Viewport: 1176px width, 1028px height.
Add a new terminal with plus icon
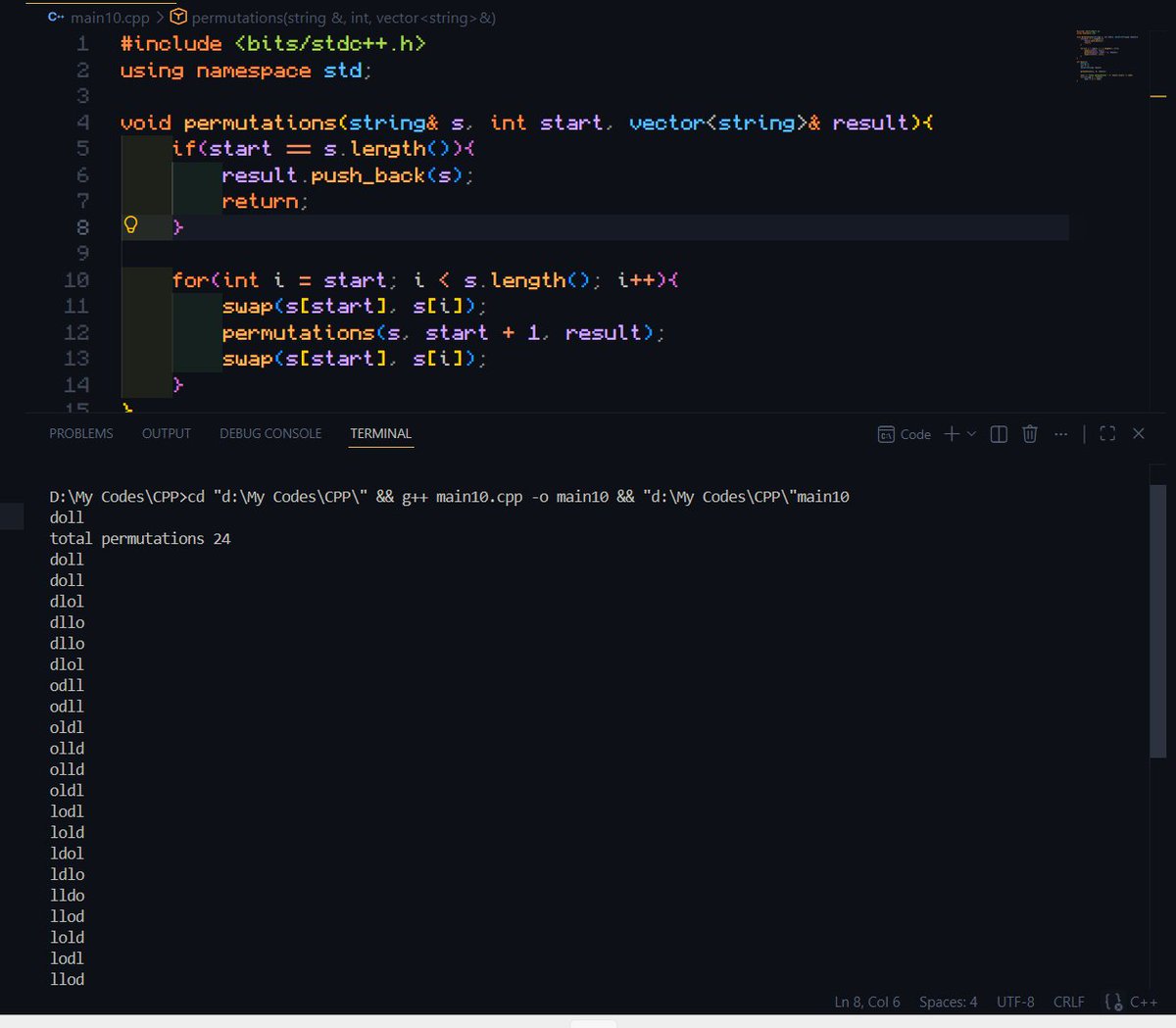tap(952, 433)
